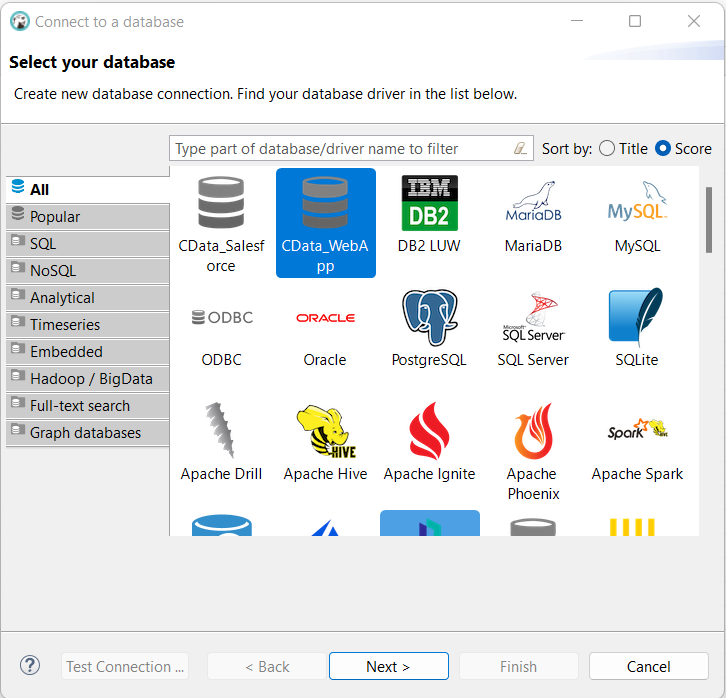Click the driver list vertical scrollbar
This screenshot has width=726, height=698.
(x=709, y=220)
